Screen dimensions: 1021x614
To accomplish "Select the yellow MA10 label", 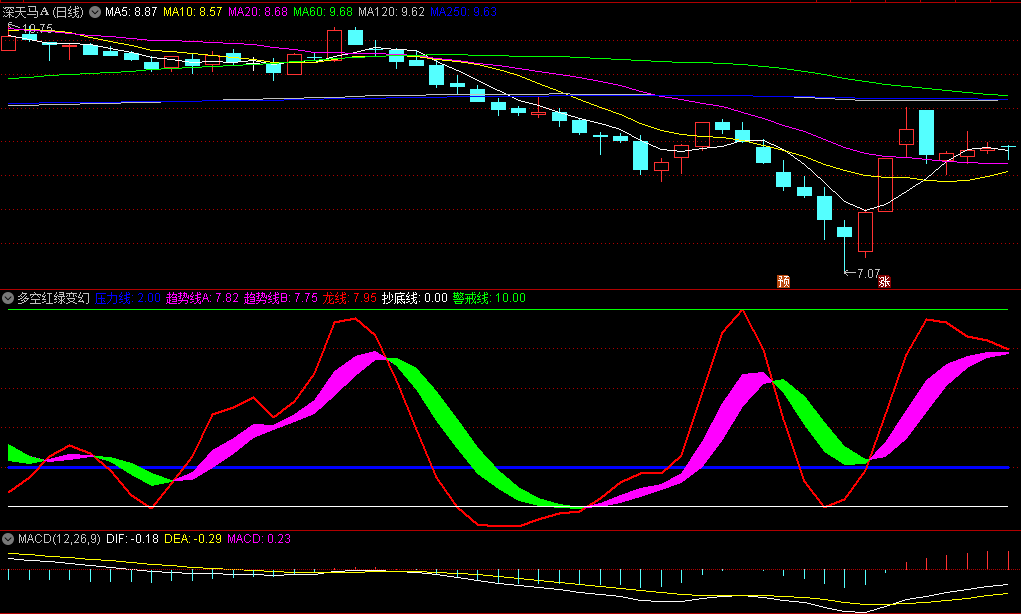I will point(193,12).
